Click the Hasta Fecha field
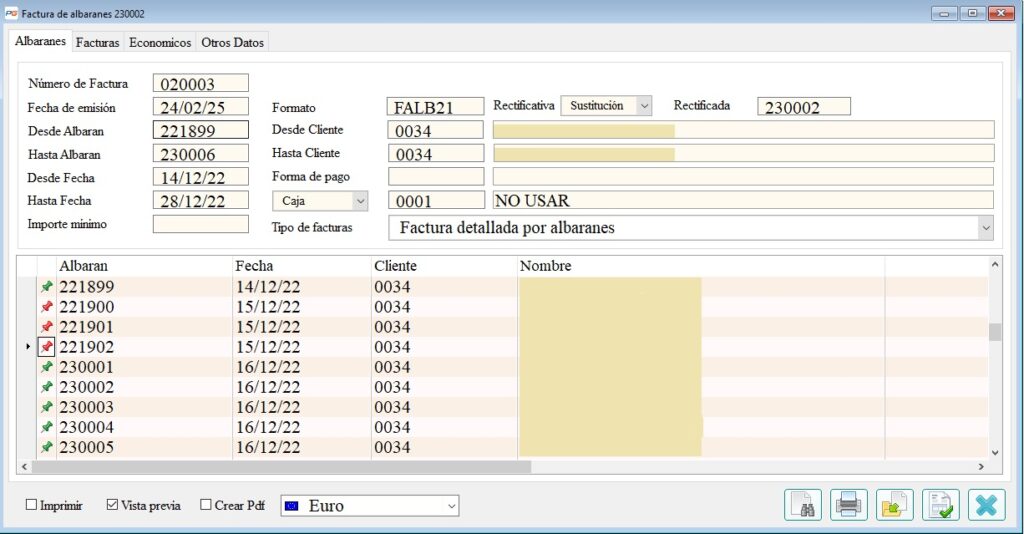This screenshot has height=534, width=1024. [x=200, y=200]
